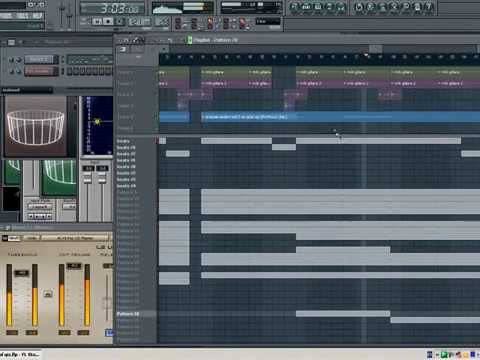Click the question mark help icon
The height and width of the screenshot is (360, 480).
[x=429, y=7]
